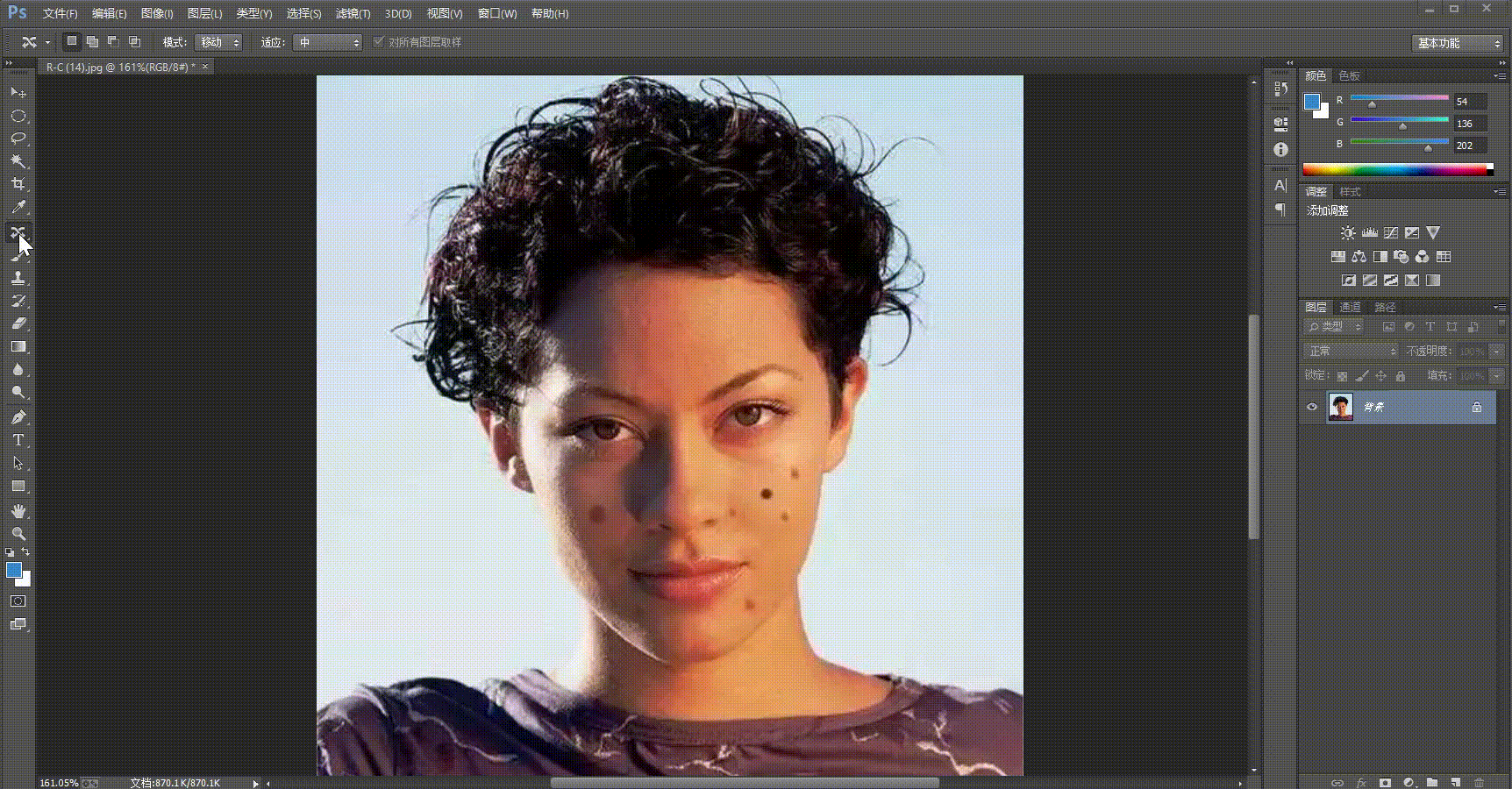Open the Adaptation dropdown in options bar

[x=327, y=42]
